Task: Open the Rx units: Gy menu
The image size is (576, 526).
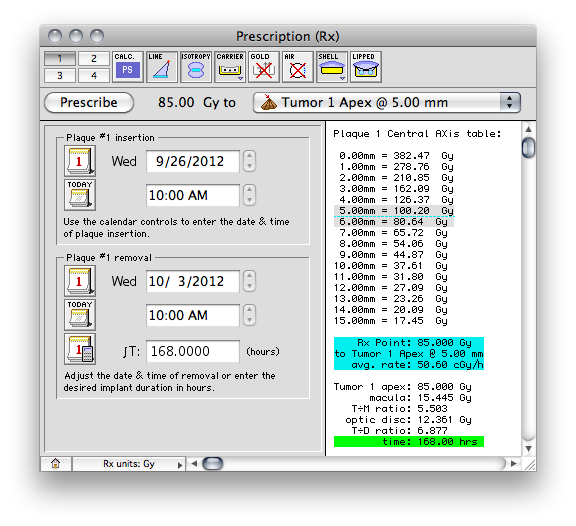Action: (129, 464)
